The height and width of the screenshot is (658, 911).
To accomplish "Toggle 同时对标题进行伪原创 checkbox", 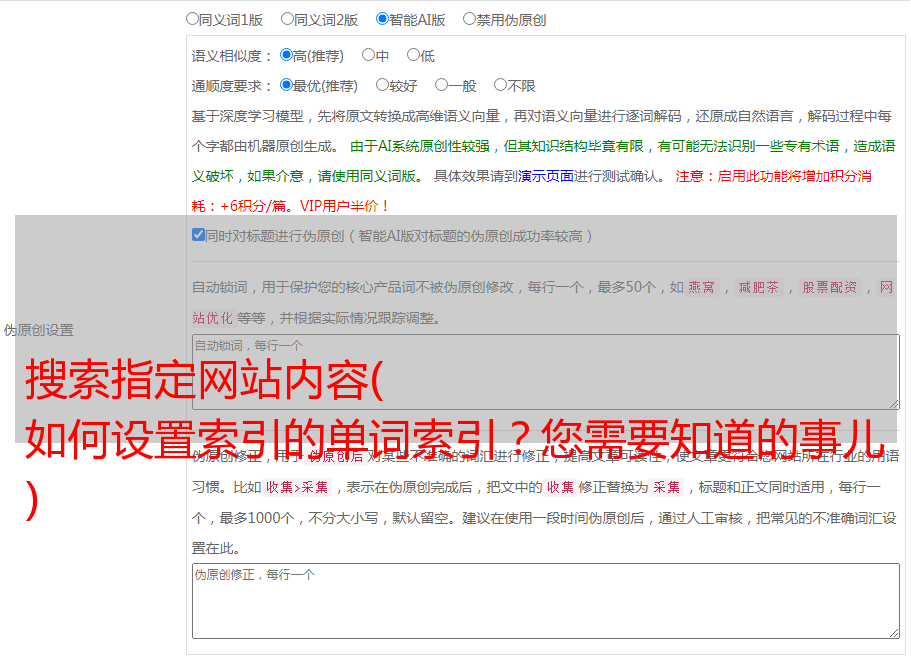I will (x=198, y=235).
